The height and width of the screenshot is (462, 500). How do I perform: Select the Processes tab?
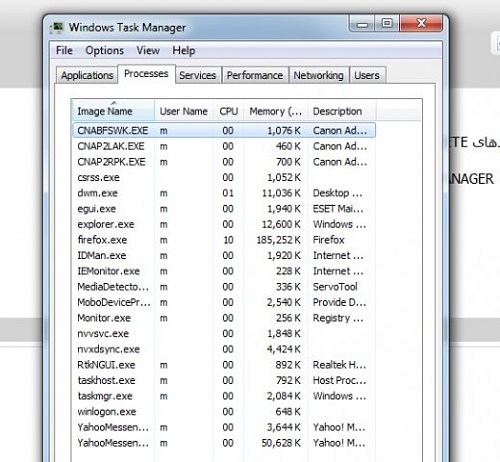146,74
